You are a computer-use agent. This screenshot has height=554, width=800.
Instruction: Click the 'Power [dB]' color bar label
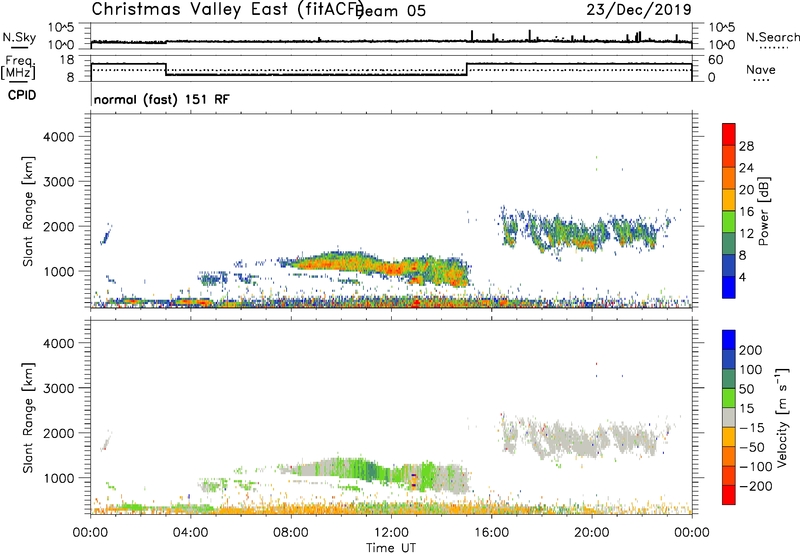[x=763, y=211]
